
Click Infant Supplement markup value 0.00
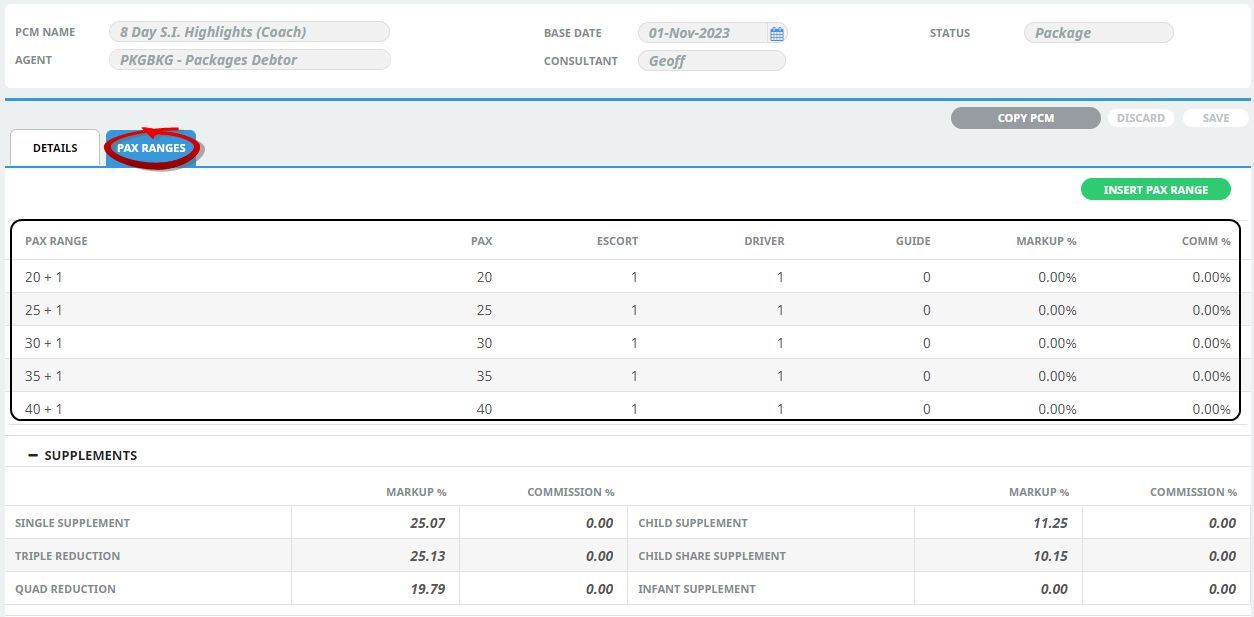point(1054,588)
